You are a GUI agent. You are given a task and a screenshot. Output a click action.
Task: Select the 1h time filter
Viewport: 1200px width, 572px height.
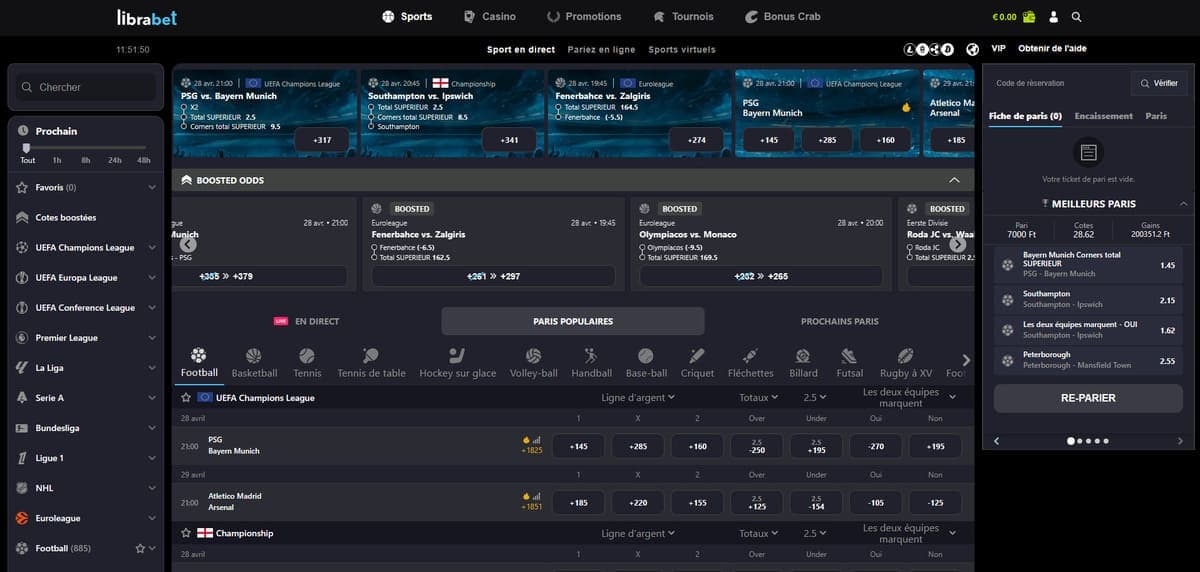click(x=57, y=160)
